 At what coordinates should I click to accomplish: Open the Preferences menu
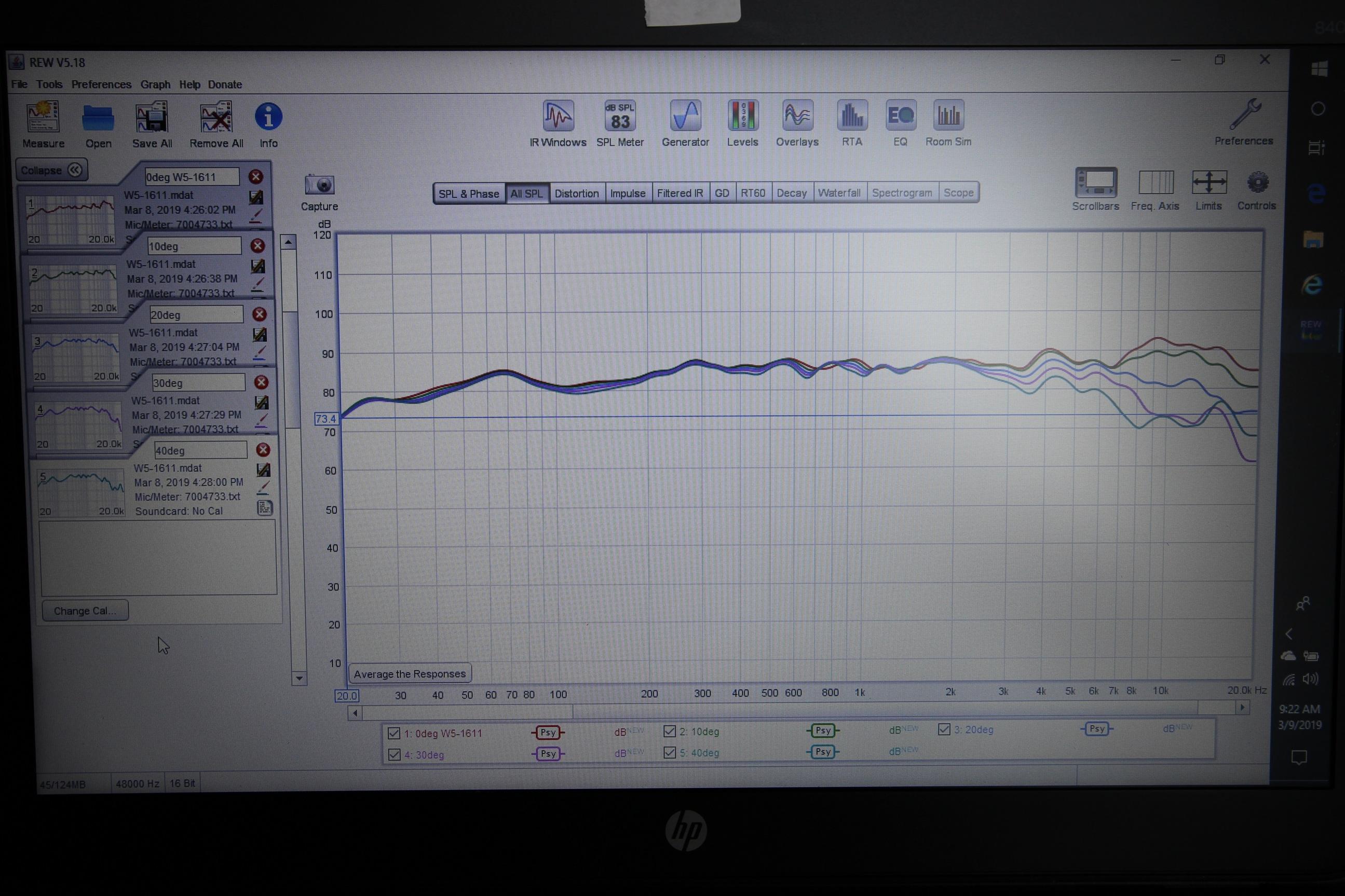click(101, 84)
